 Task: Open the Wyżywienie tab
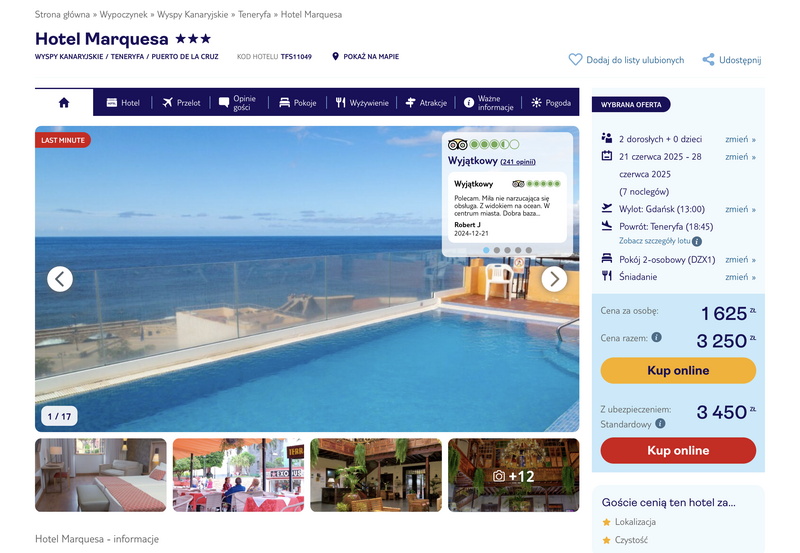(x=362, y=103)
